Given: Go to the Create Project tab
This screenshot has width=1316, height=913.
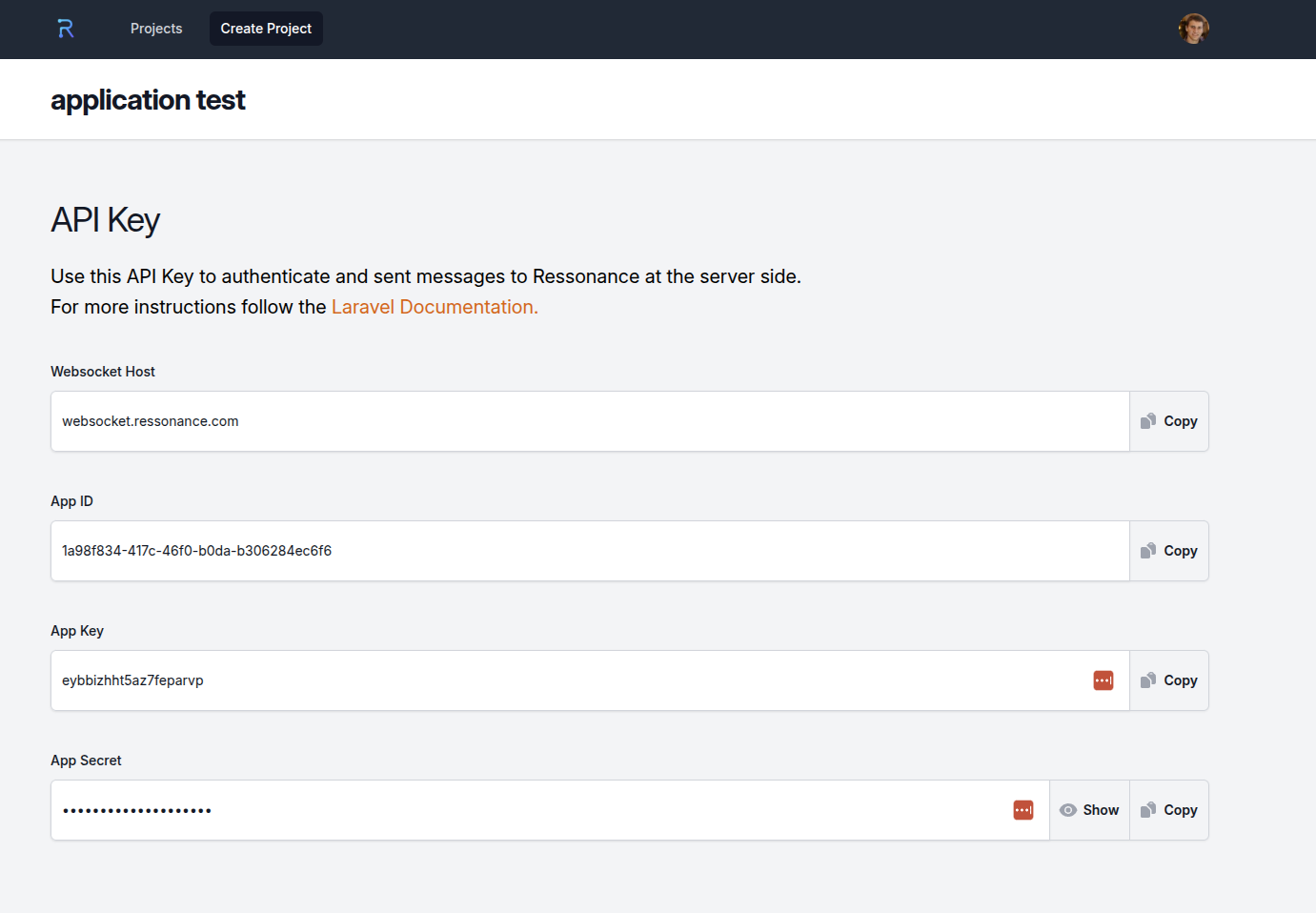Looking at the screenshot, I should 266,29.
